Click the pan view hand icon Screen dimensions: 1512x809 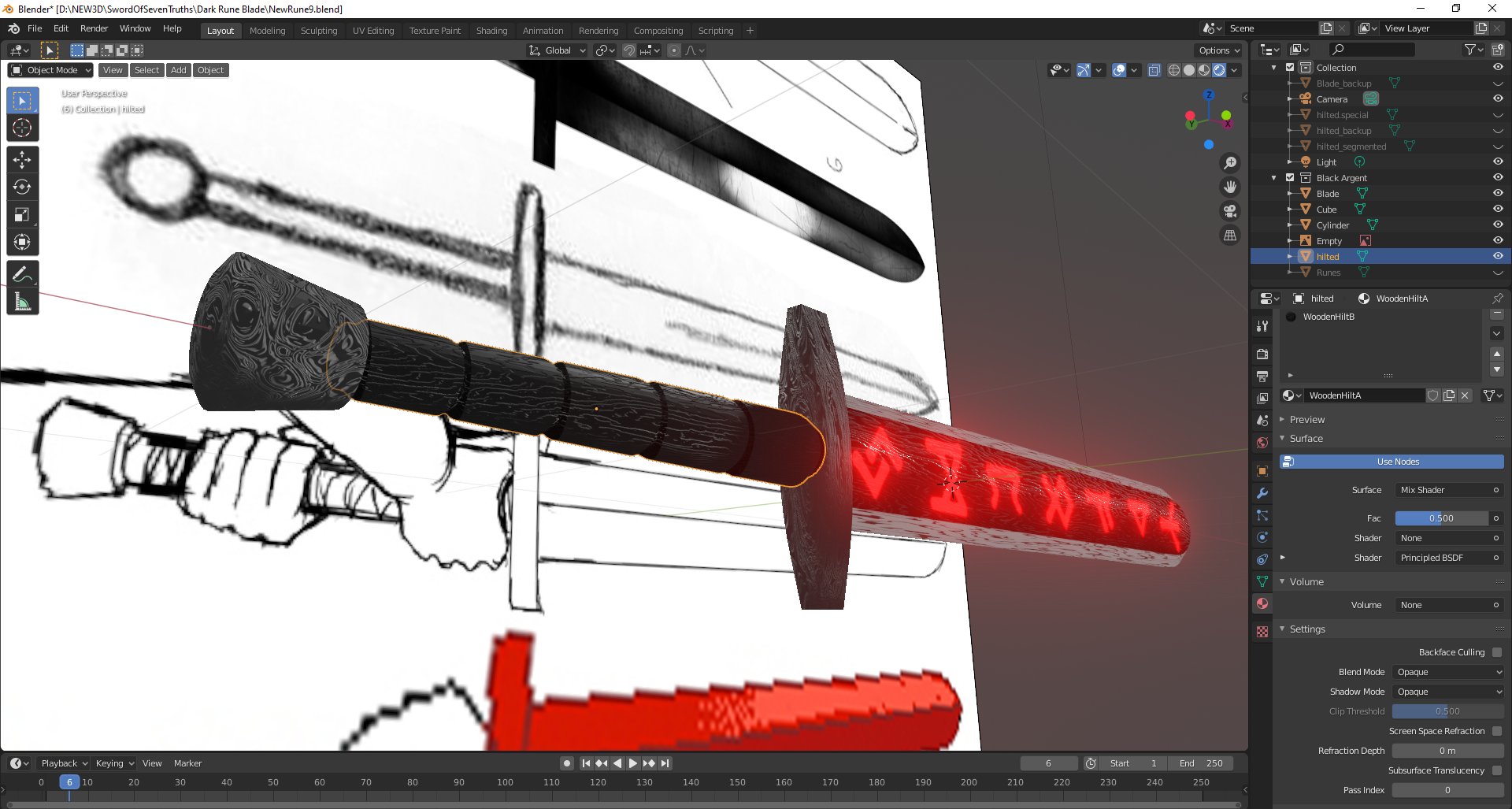point(1229,187)
